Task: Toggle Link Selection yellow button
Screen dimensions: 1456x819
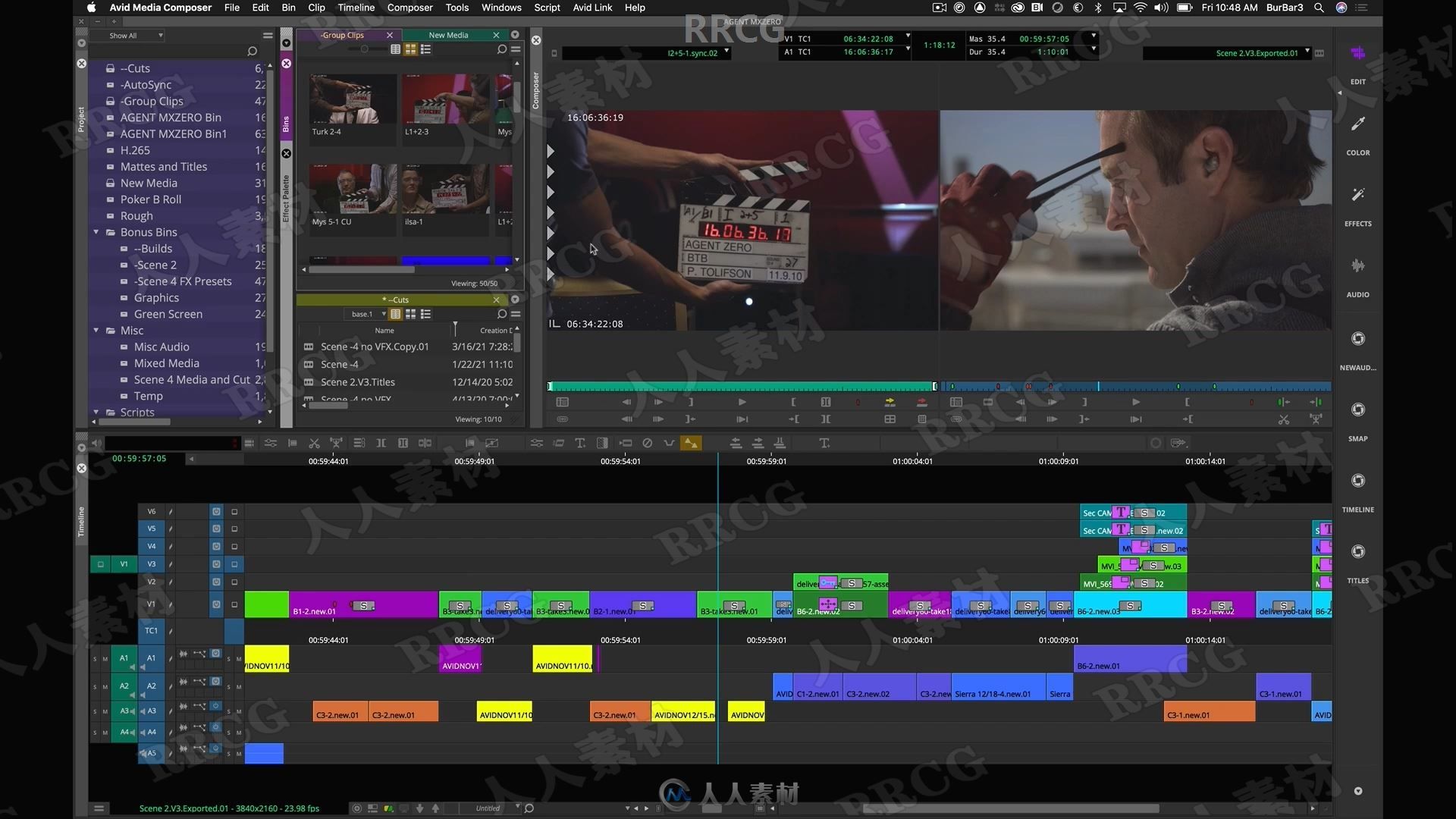Action: (690, 443)
